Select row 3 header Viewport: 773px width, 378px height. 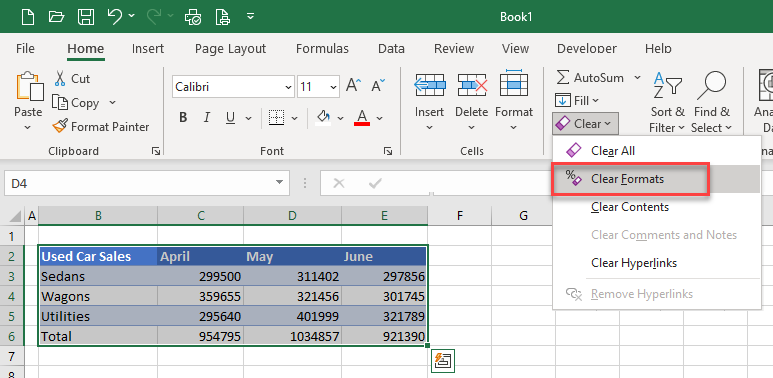12,277
